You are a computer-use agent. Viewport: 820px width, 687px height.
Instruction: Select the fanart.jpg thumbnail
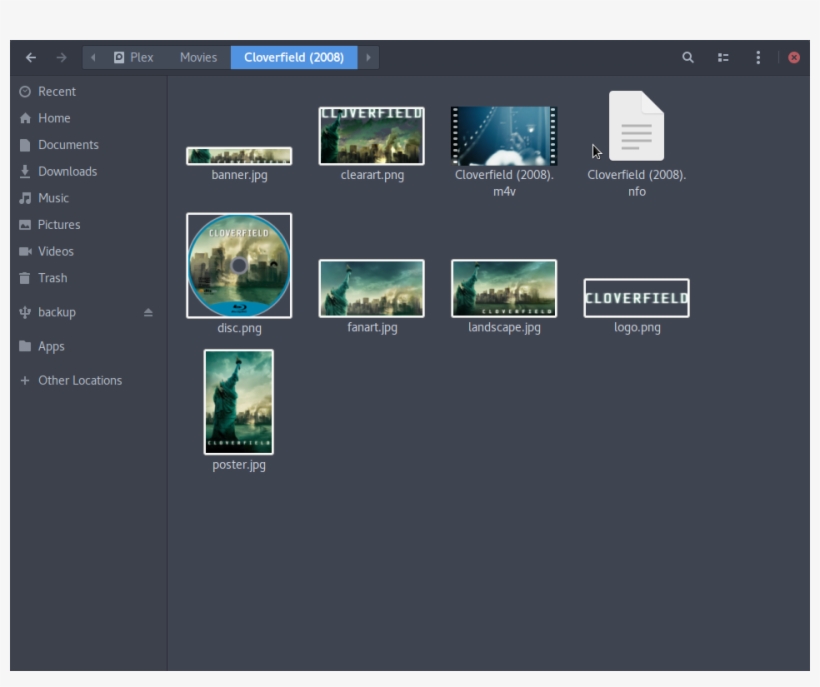[x=371, y=288]
